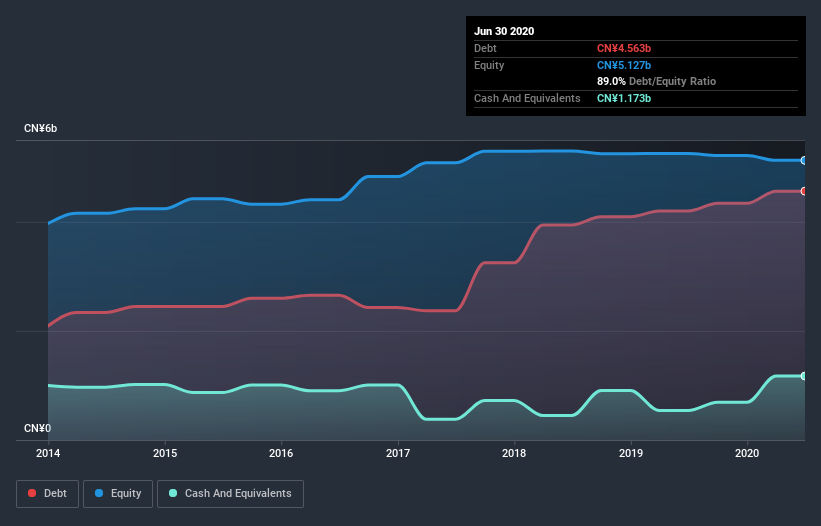The height and width of the screenshot is (526, 821).
Task: Click the 2018 x-axis label
Action: click(514, 453)
